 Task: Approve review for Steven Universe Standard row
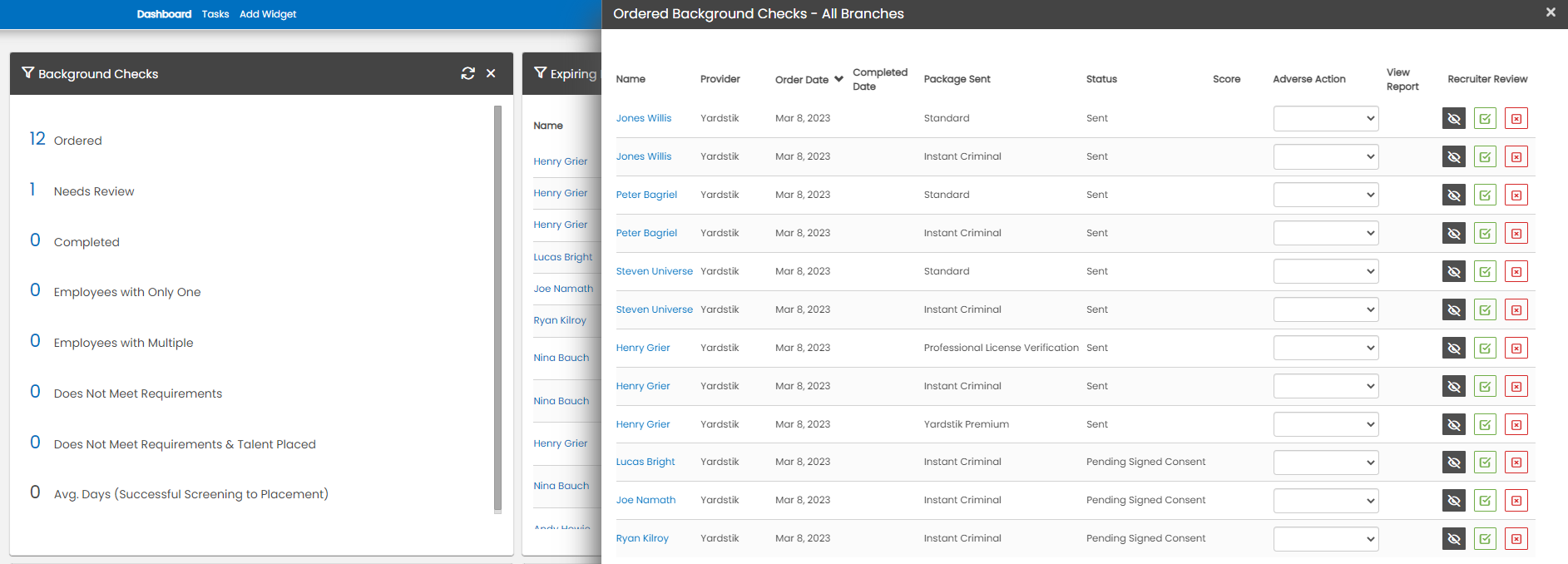pos(1485,271)
